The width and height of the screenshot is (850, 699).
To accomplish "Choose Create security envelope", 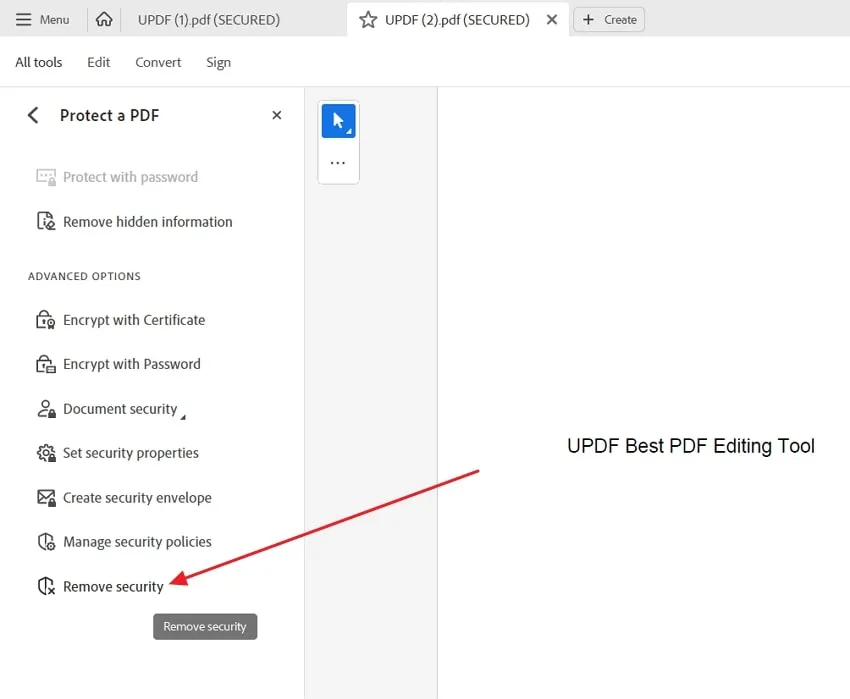I will coord(137,497).
